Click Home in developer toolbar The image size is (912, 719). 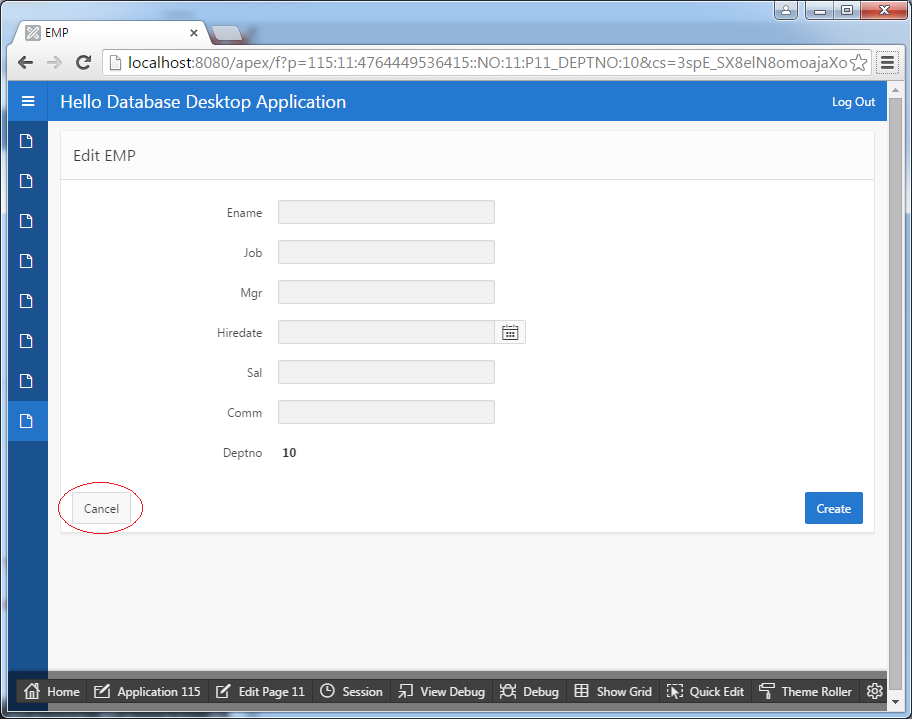52,691
